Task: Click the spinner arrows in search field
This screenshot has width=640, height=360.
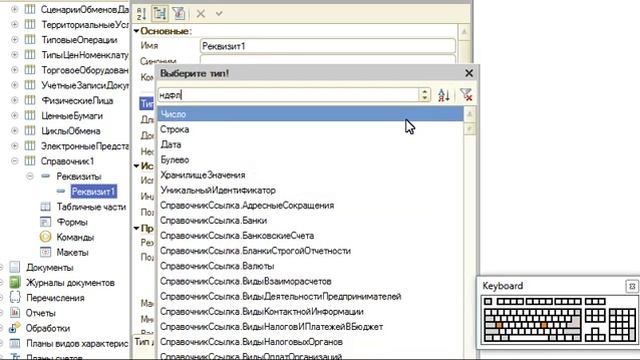Action: point(424,95)
